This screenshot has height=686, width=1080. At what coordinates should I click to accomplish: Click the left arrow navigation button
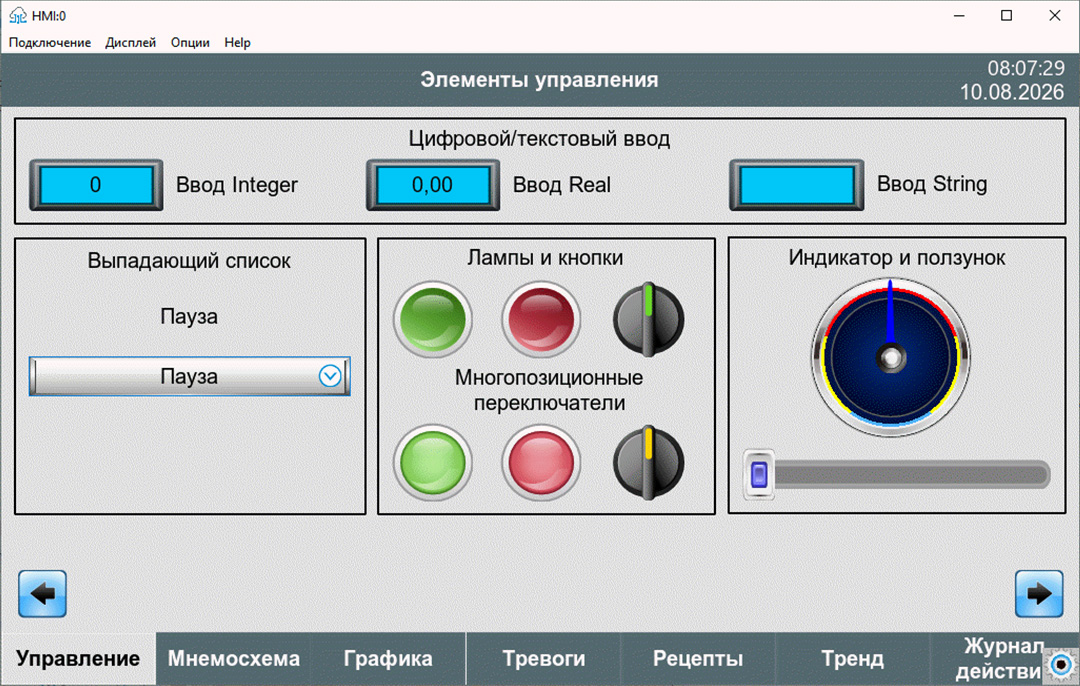pyautogui.click(x=43, y=594)
